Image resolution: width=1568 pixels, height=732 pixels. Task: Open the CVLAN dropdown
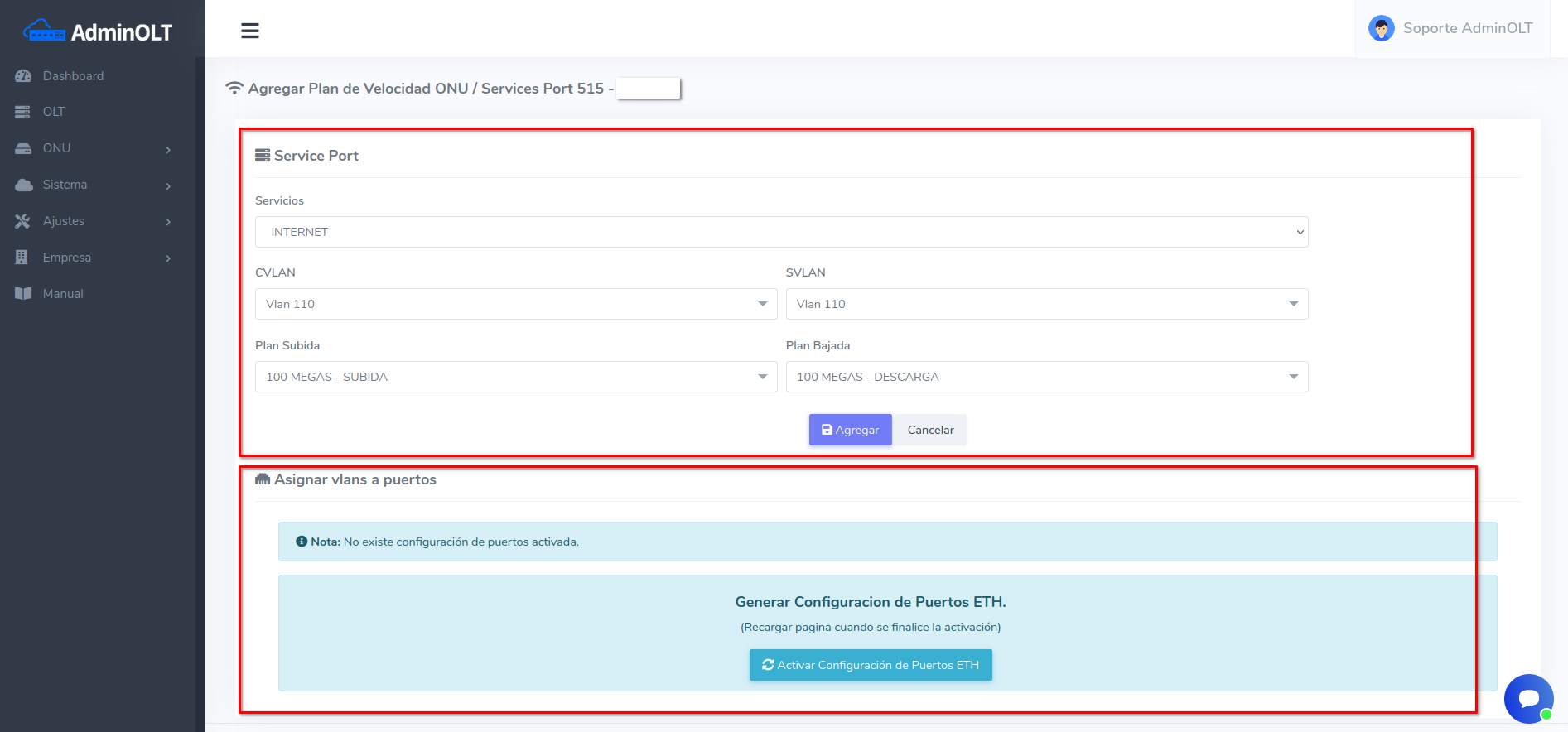(x=515, y=304)
